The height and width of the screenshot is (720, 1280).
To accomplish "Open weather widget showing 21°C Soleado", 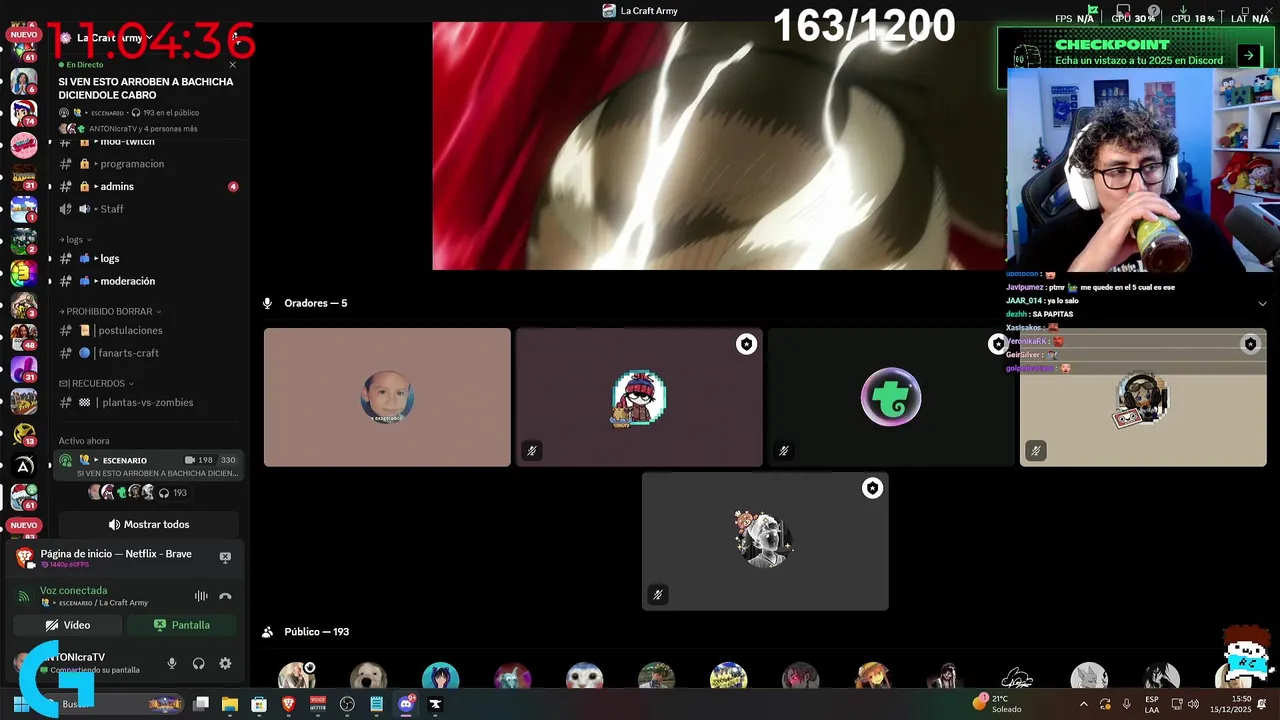I will 999,704.
